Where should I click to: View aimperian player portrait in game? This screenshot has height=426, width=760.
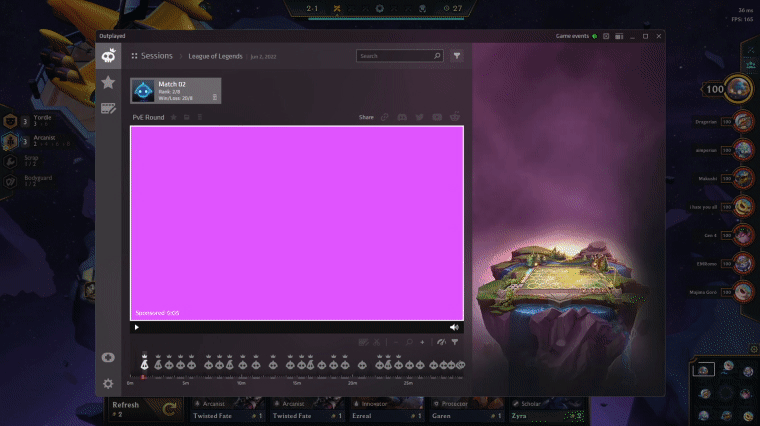click(x=743, y=150)
